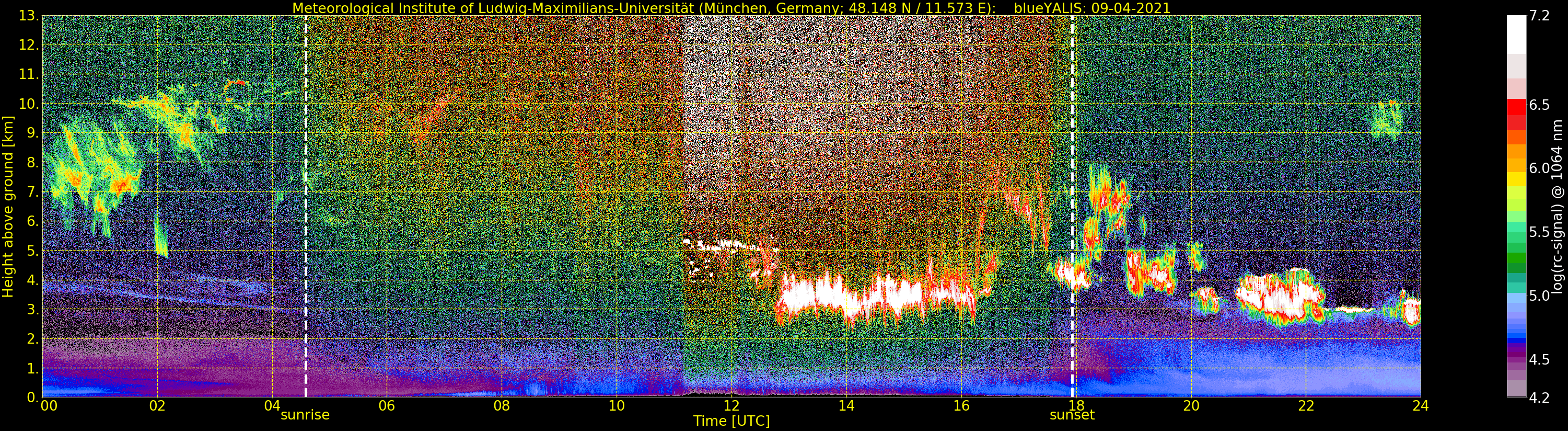
Task: Click the 'Height above ground [km]' axis label
Action: pyautogui.click(x=8, y=206)
